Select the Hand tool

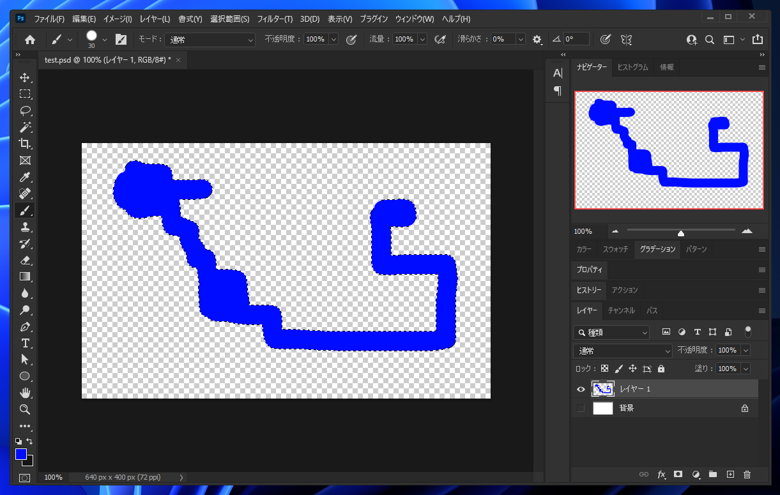click(25, 393)
